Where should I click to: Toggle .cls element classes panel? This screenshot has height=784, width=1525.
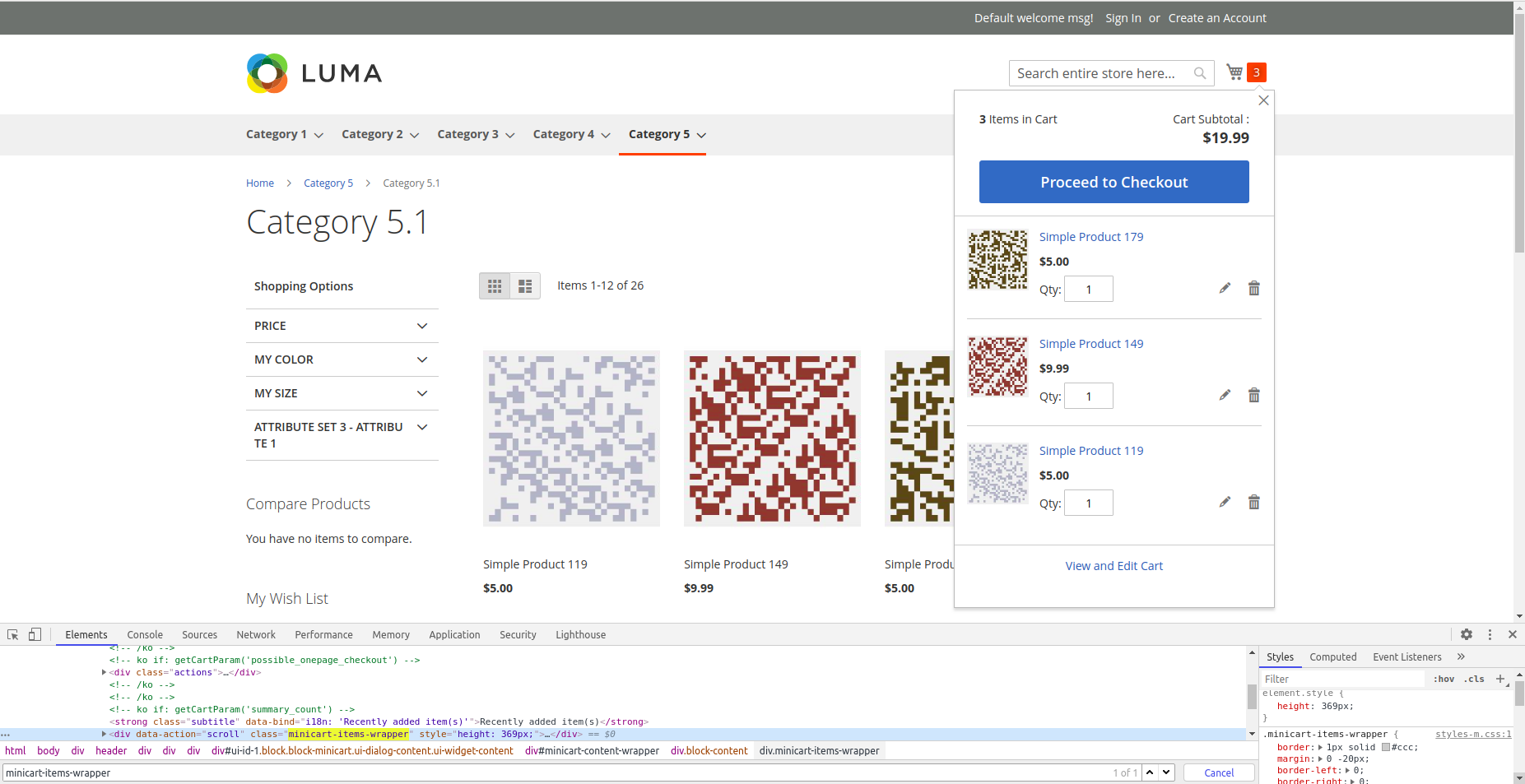1474,679
